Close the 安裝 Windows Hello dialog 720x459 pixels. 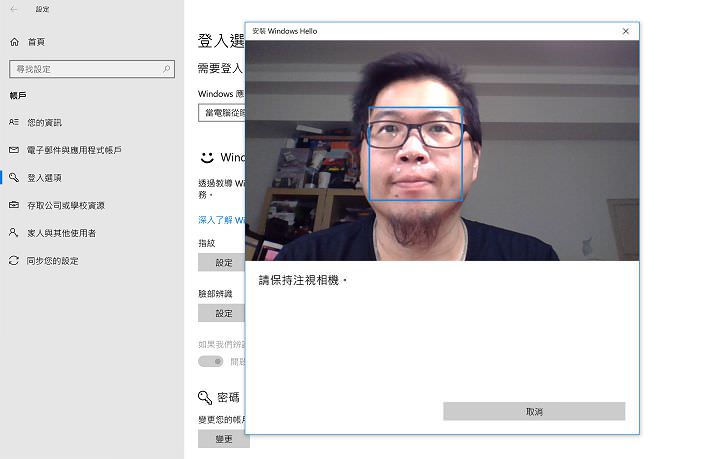tap(626, 31)
